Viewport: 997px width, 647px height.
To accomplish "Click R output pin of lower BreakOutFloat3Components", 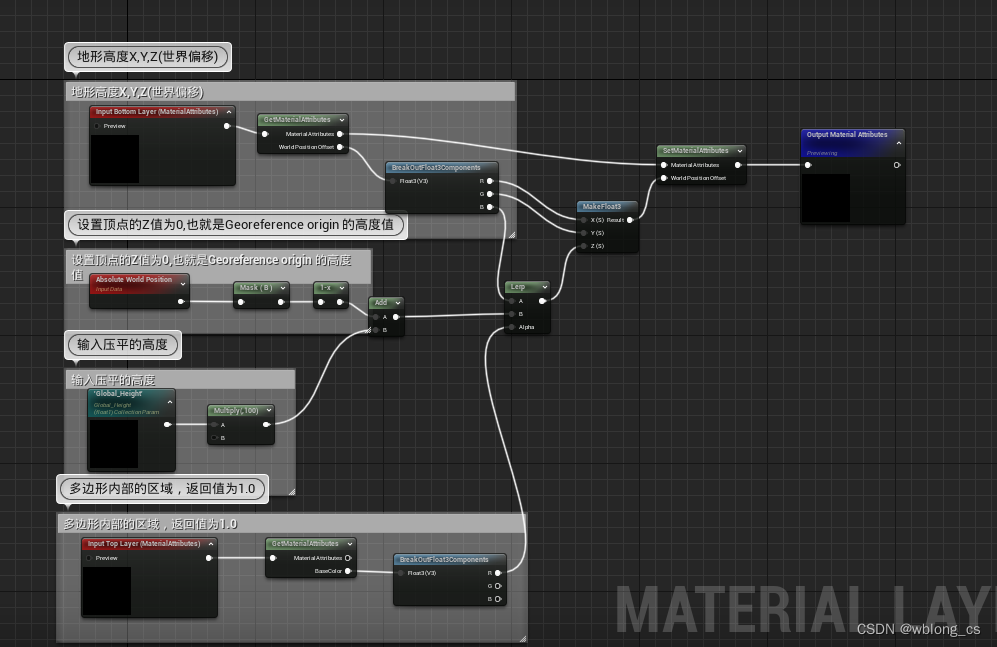I will (498, 573).
